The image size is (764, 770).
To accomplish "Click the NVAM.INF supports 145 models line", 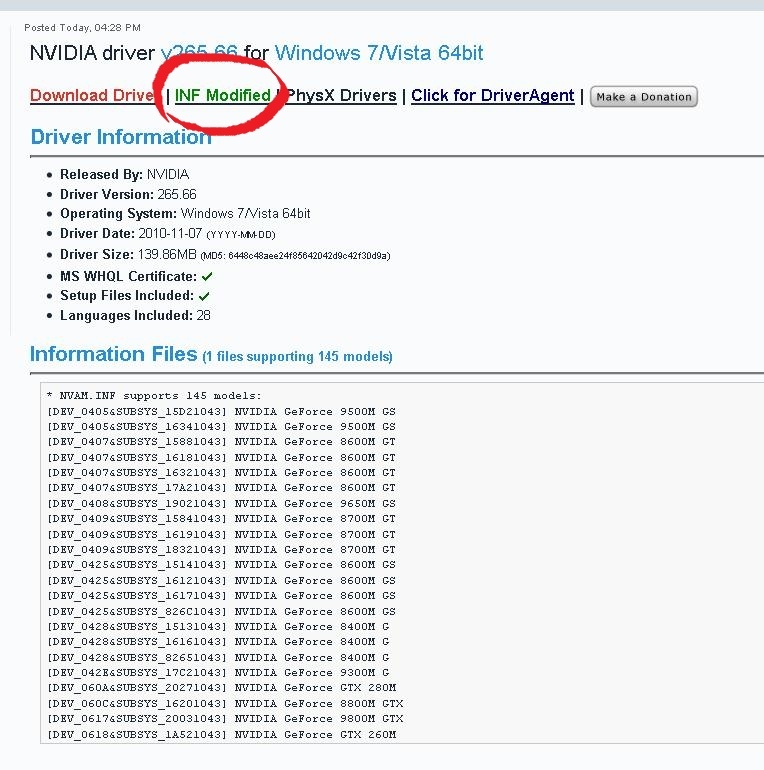I will point(154,396).
